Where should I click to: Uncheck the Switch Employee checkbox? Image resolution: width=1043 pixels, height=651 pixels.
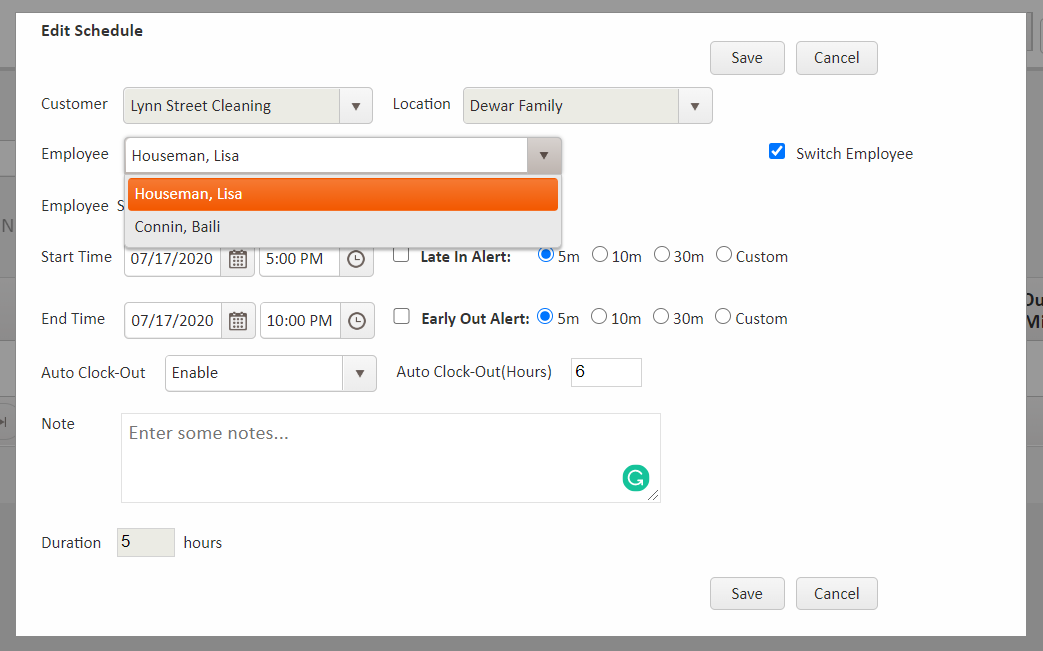pyautogui.click(x=777, y=152)
